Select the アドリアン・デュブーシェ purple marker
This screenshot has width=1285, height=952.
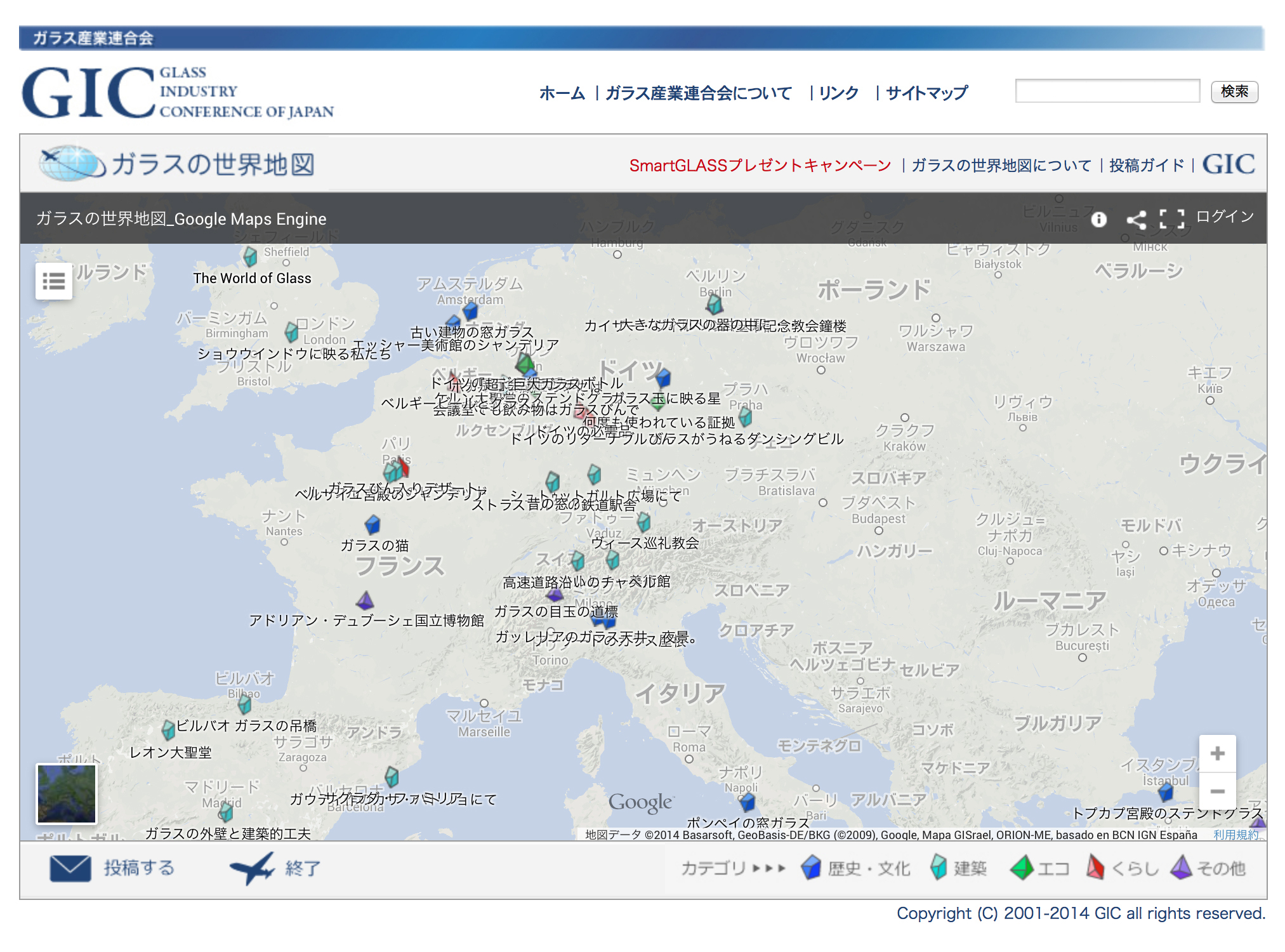pos(365,600)
